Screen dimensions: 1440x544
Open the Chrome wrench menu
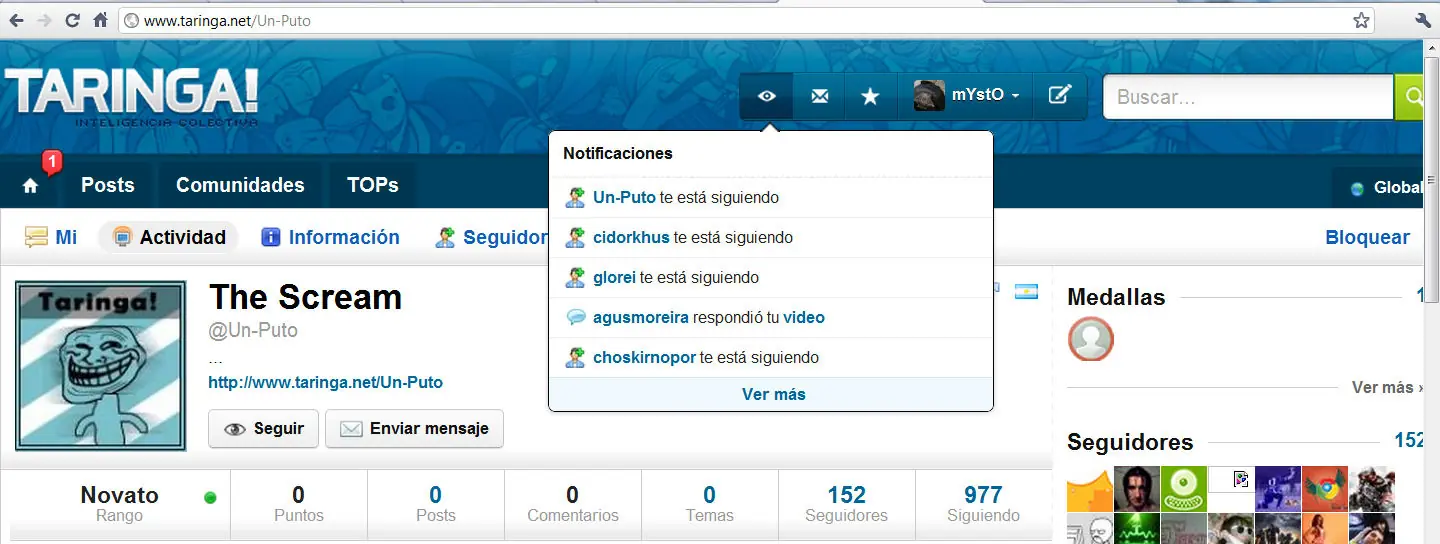pos(1423,20)
